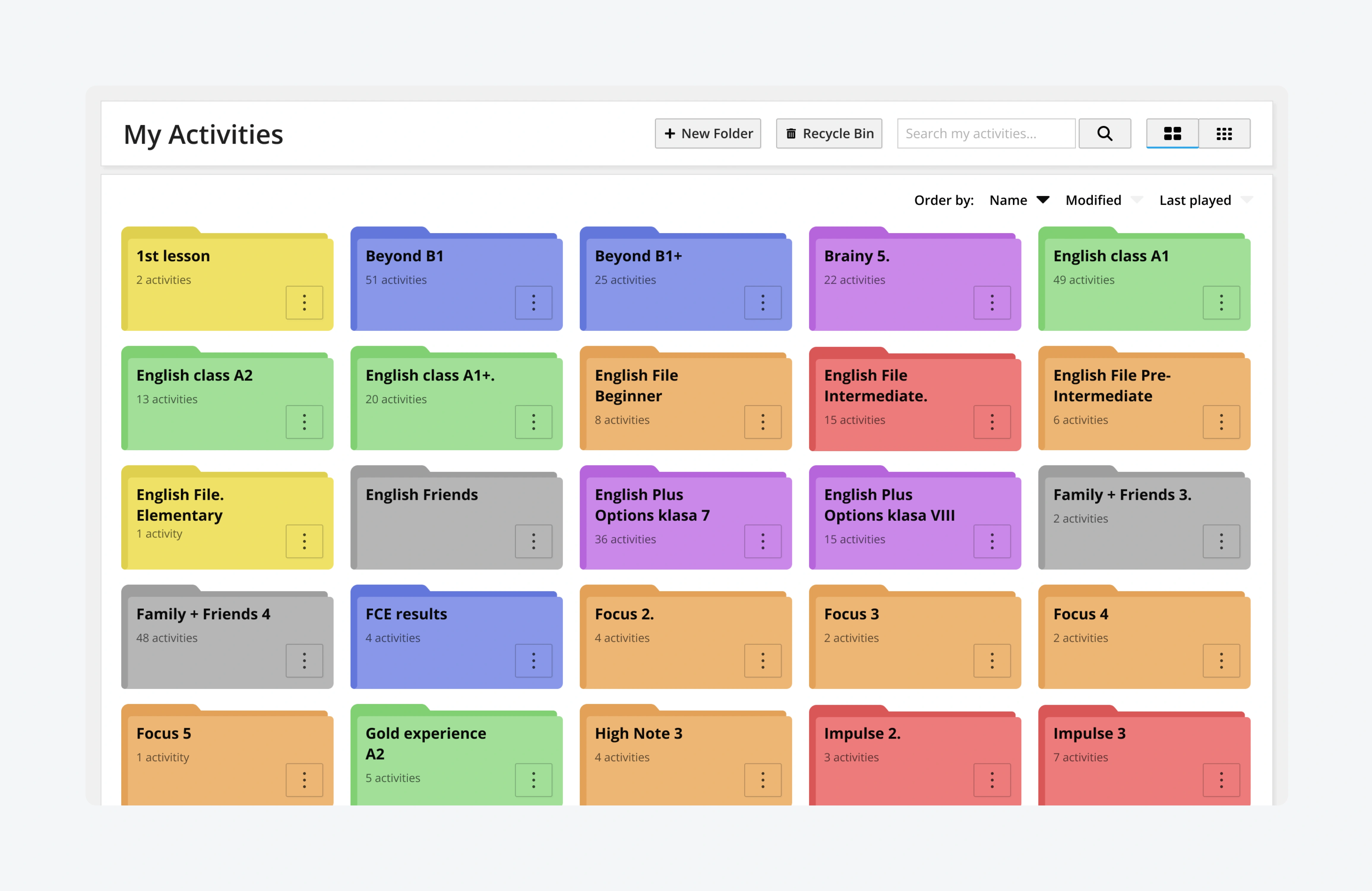Open the High Note 3 folder
Image resolution: width=1372 pixels, height=891 pixels.
(x=685, y=754)
